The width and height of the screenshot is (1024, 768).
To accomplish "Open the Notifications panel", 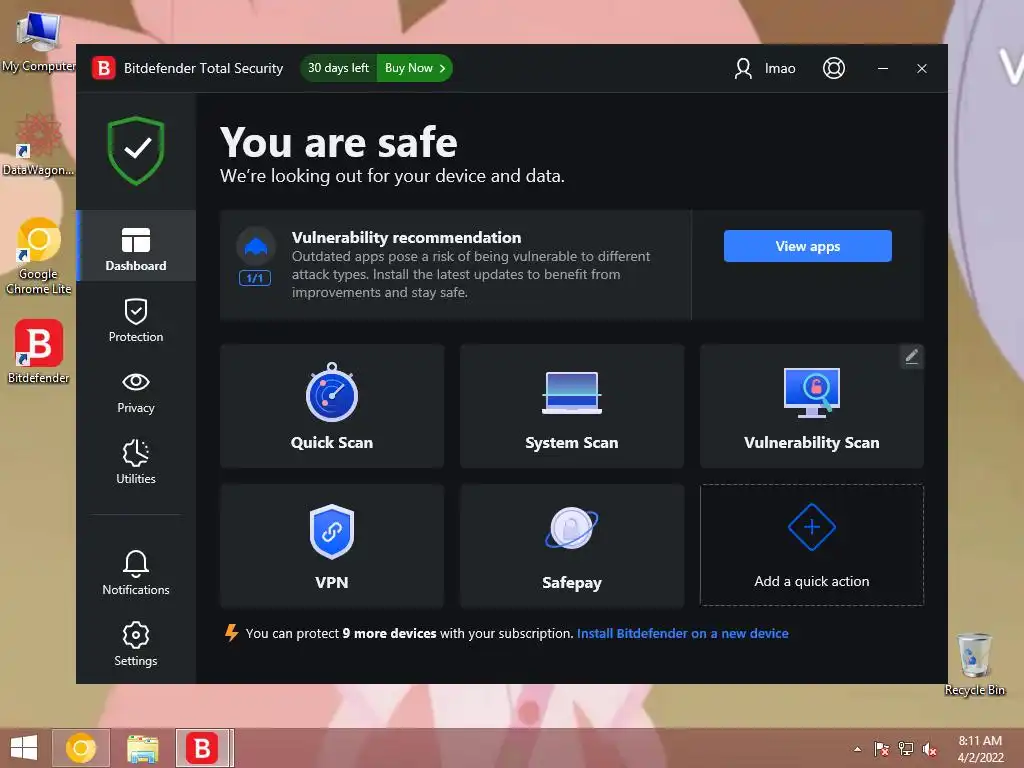I will (136, 572).
